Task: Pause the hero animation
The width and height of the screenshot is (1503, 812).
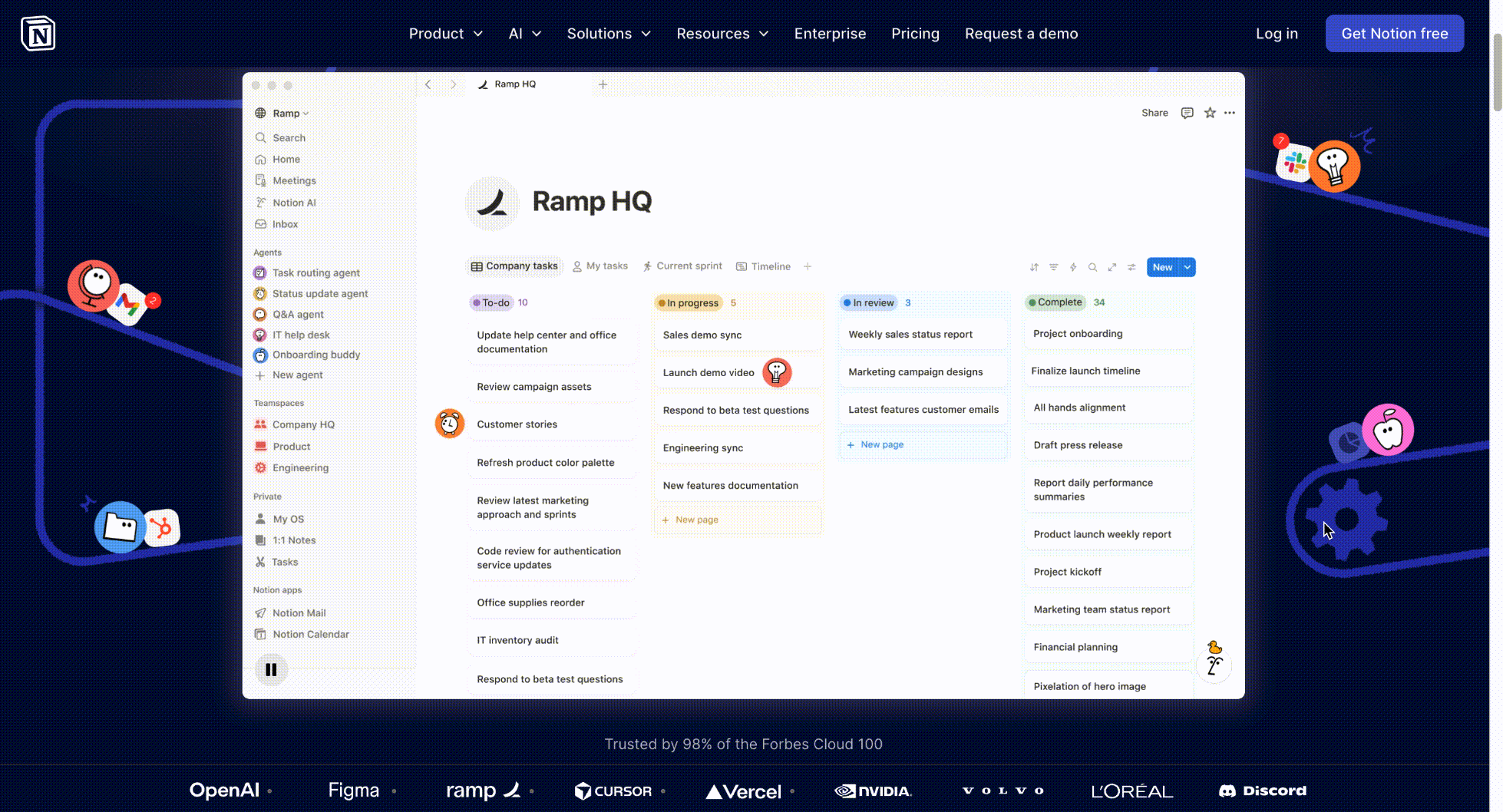Action: 271,669
